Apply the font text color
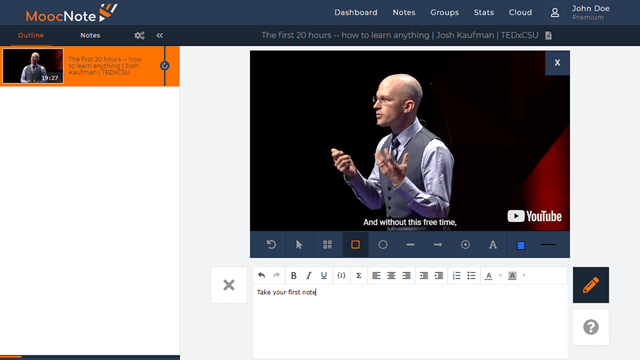This screenshot has height=360, width=640. 489,276
